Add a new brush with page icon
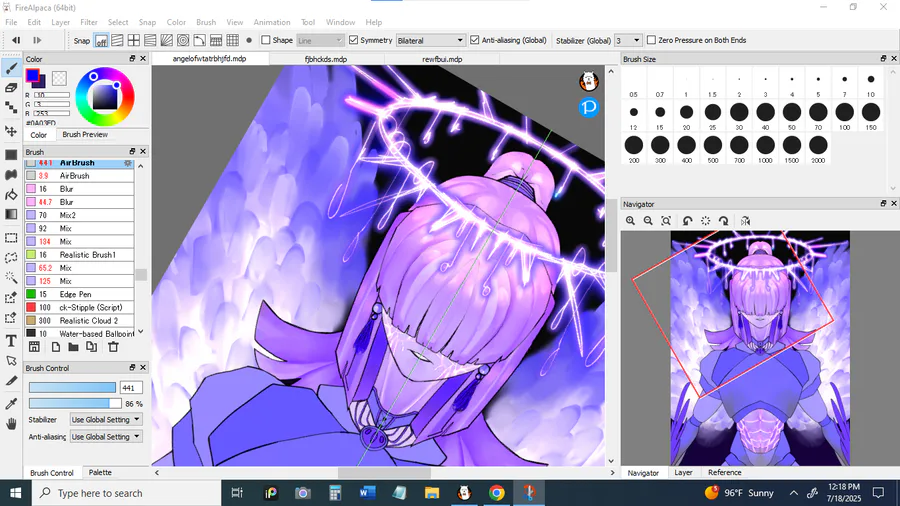The image size is (900, 506). point(56,347)
